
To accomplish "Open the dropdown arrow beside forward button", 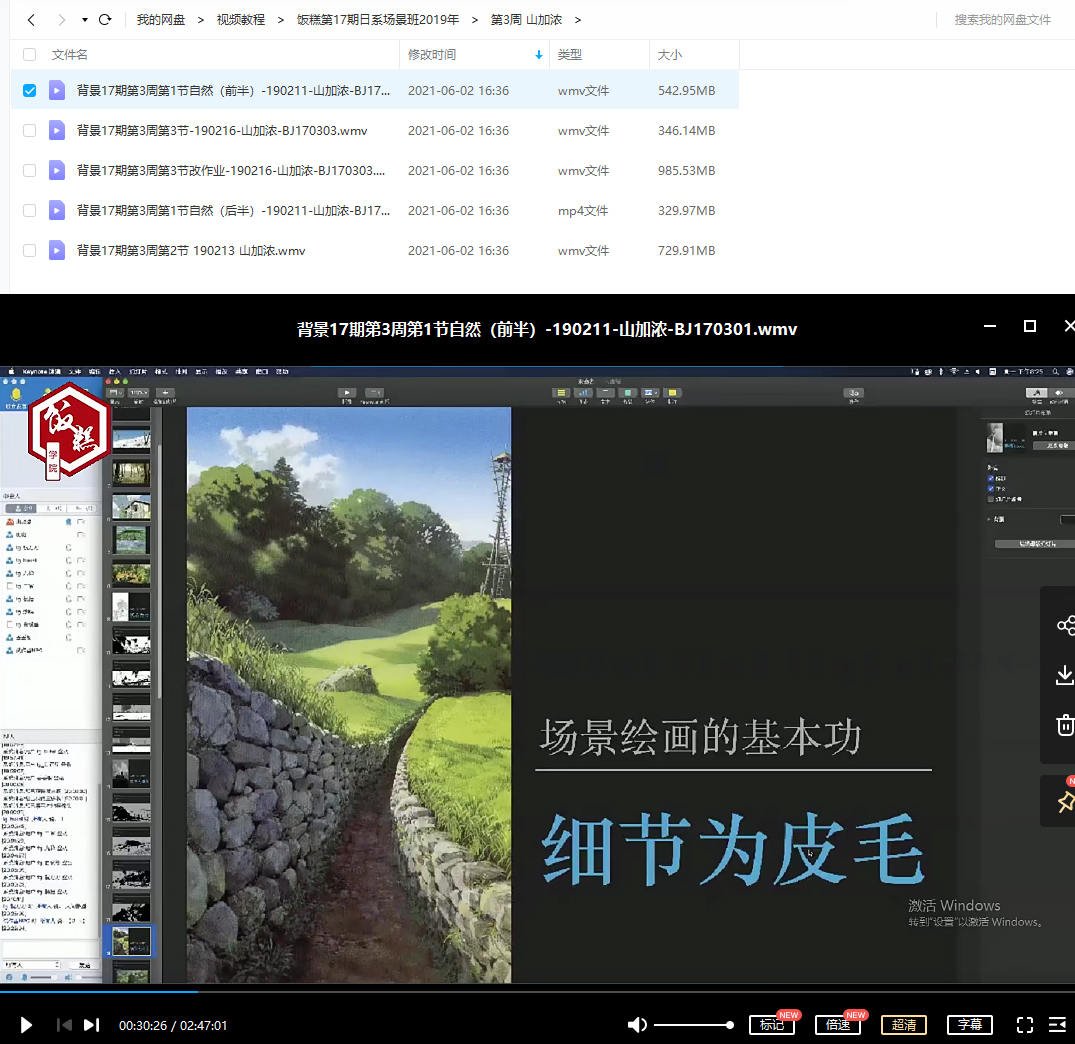I will pyautogui.click(x=83, y=19).
